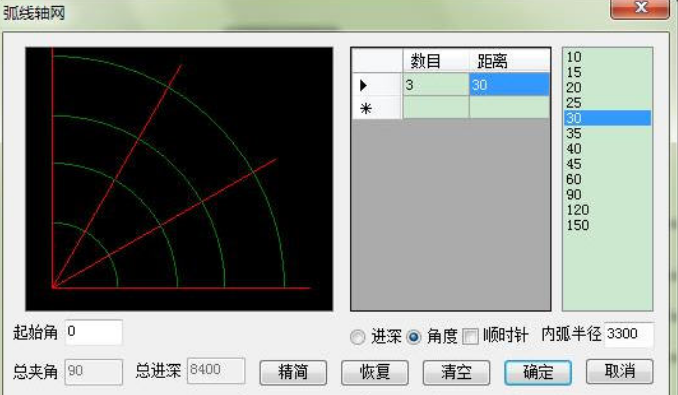Image resolution: width=678 pixels, height=395 pixels.
Task: Select the 进深 radio button
Action: 358,337
